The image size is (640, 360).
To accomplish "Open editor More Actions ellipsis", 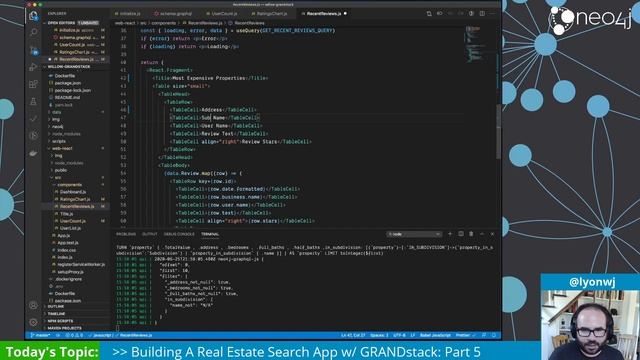I will tap(492, 13).
